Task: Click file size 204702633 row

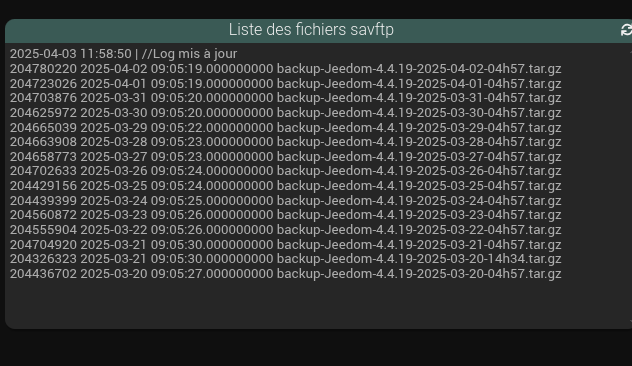Action: click(x=285, y=171)
